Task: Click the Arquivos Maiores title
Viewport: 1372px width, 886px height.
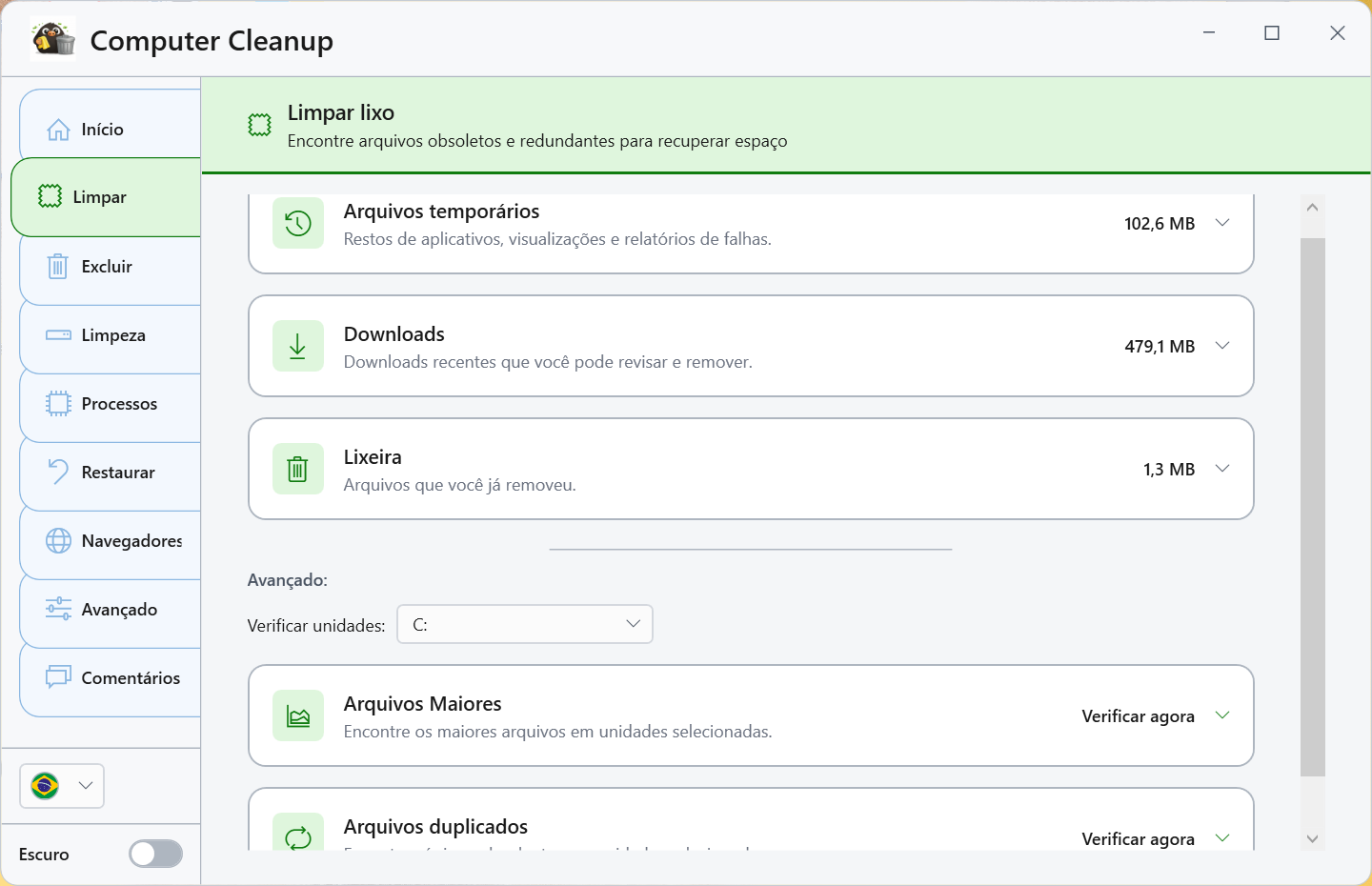Action: (x=422, y=704)
